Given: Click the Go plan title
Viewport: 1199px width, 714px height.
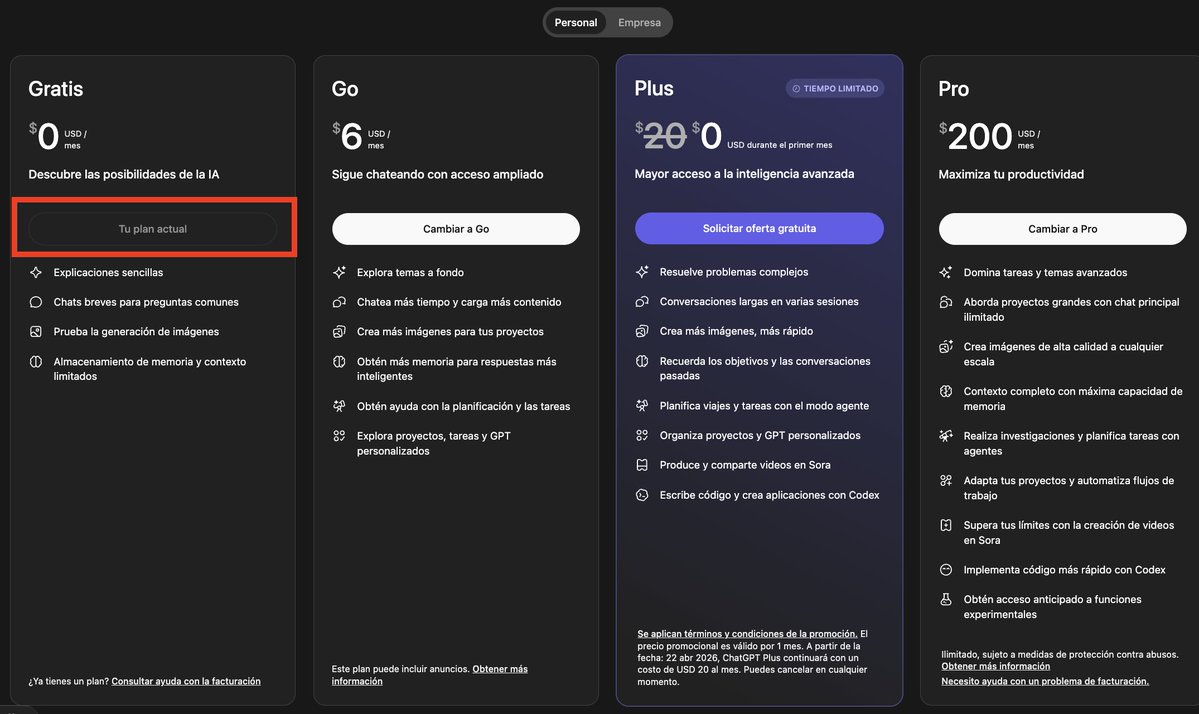Looking at the screenshot, I should (345, 89).
